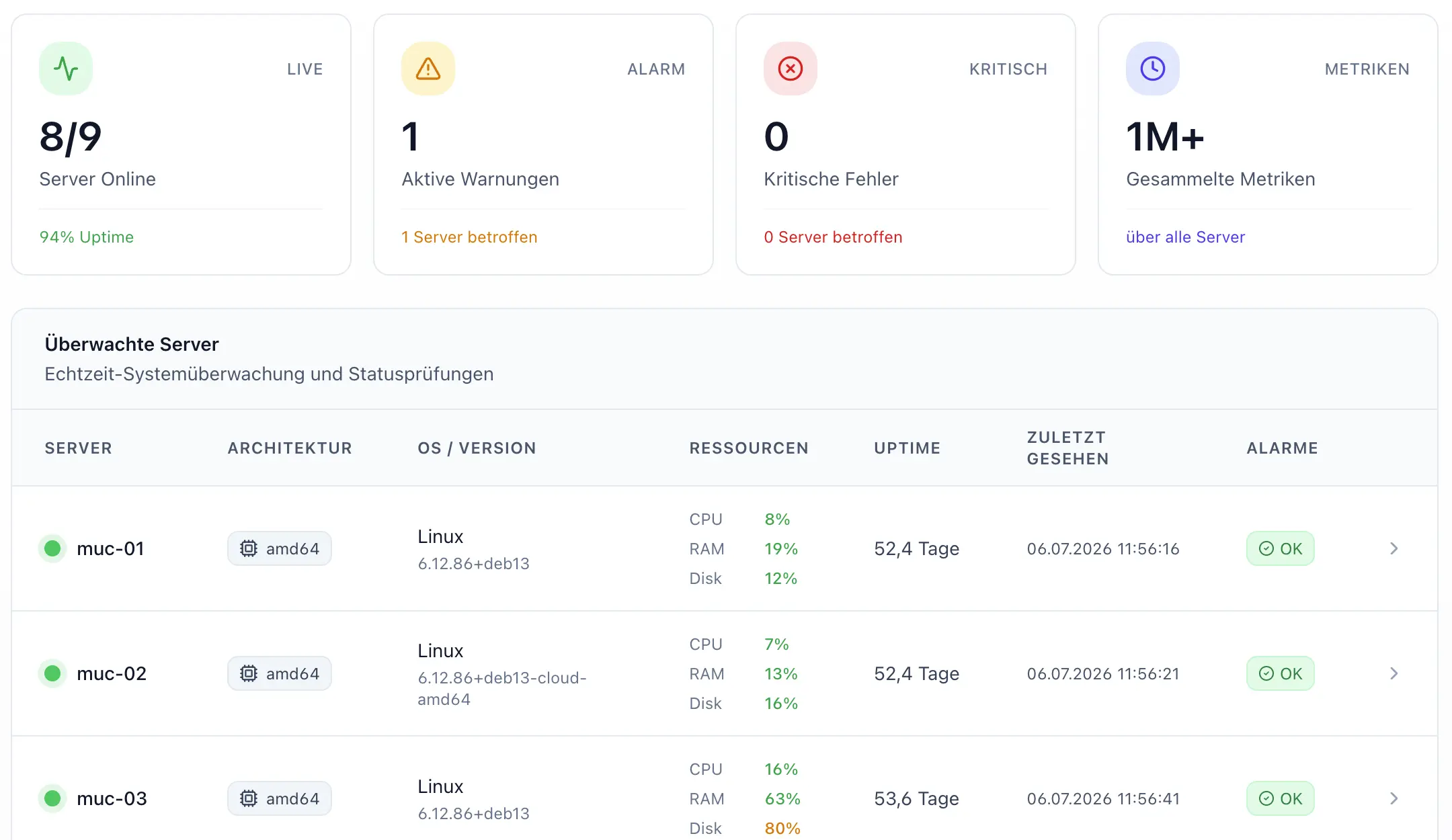1452x840 pixels.
Task: Click the chip icon in muc-03's amd64 badge
Action: [x=249, y=798]
